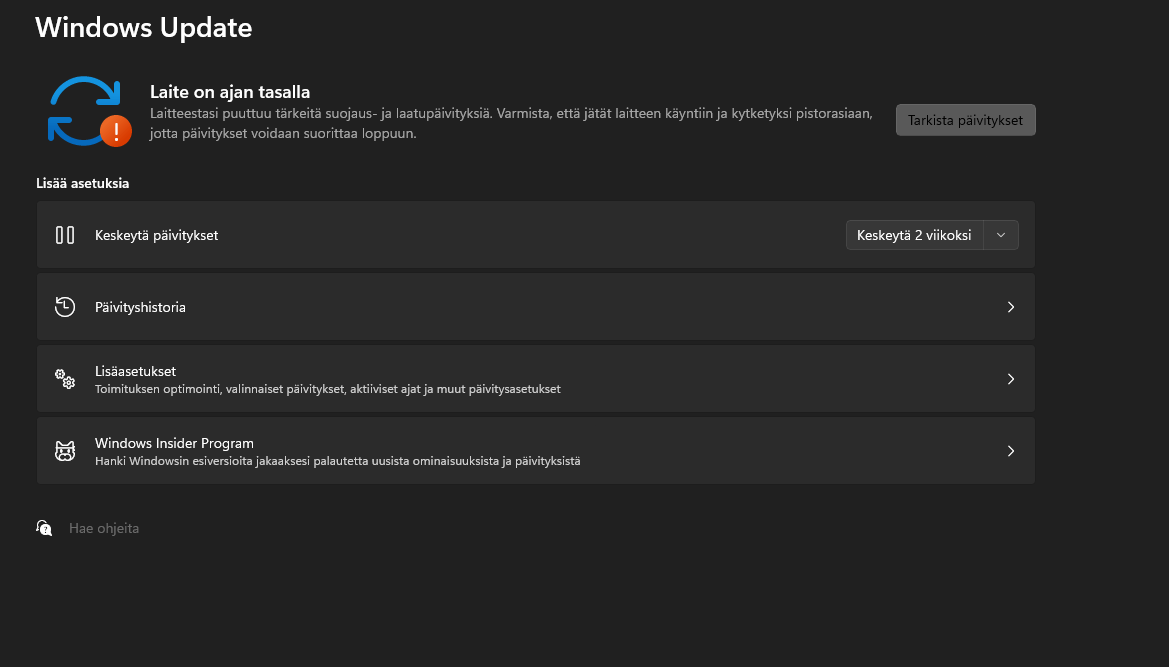Viewport: 1169px width, 667px height.
Task: Select the Päivityshistoria label
Action: tap(140, 307)
